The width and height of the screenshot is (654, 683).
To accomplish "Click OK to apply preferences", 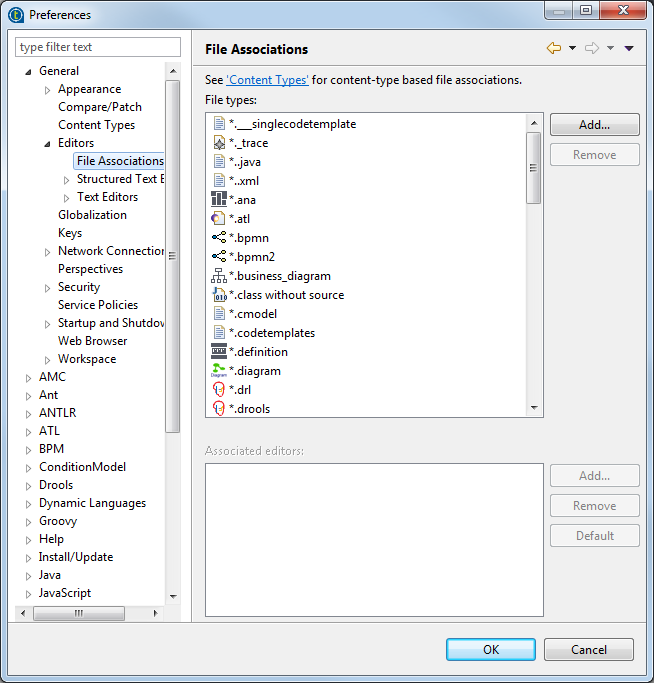I will click(491, 649).
